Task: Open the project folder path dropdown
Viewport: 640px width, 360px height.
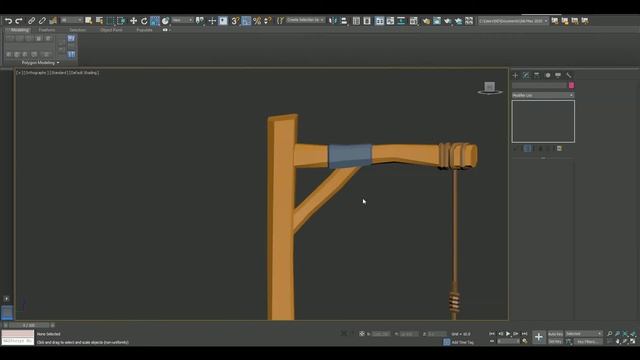Action: (513, 20)
